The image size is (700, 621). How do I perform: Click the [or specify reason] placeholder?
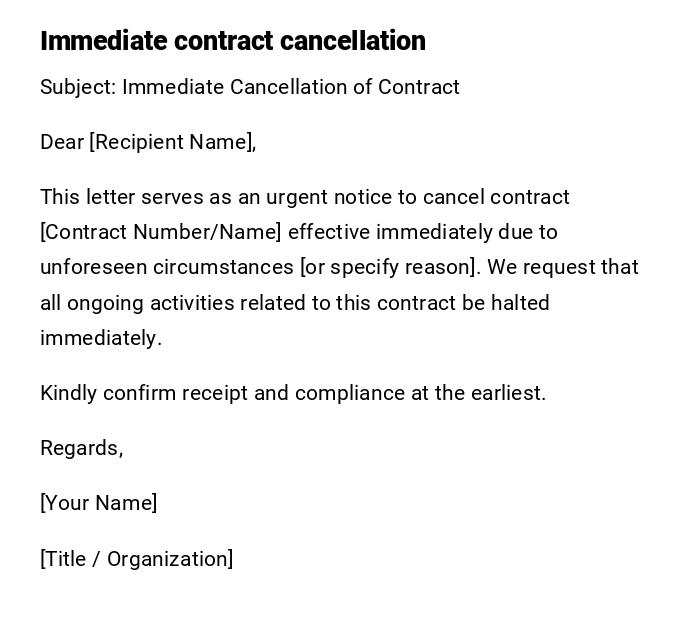(389, 267)
